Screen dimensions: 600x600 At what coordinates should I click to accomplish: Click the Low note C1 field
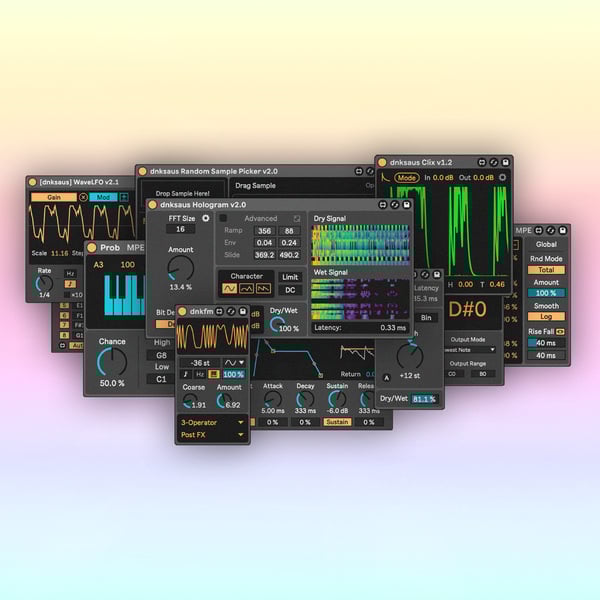161,379
